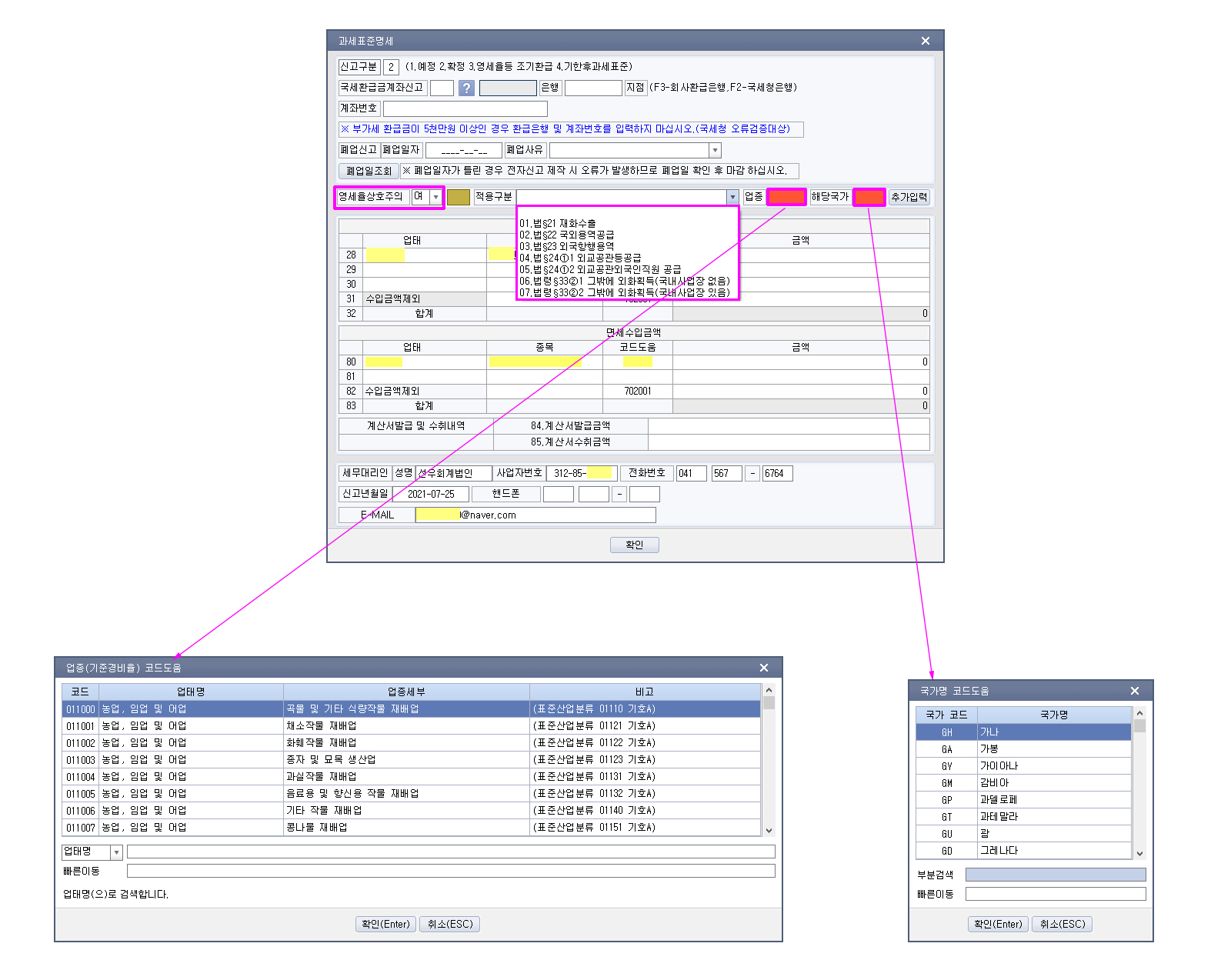Click the 85.계산서수취금액 amount field
The image size is (1231, 980).
pos(789,442)
